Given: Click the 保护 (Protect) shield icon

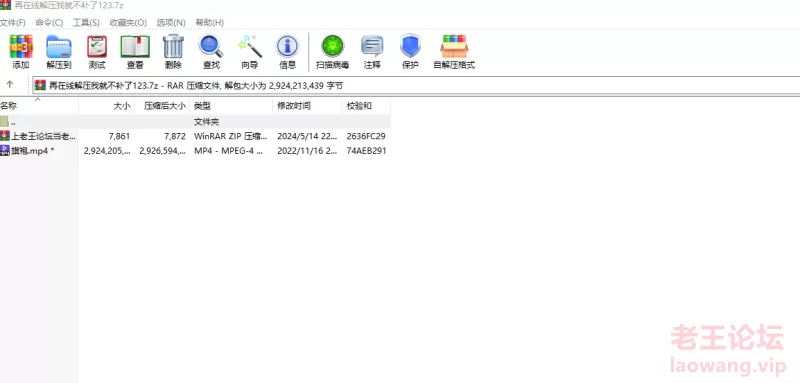Looking at the screenshot, I should pos(410,46).
